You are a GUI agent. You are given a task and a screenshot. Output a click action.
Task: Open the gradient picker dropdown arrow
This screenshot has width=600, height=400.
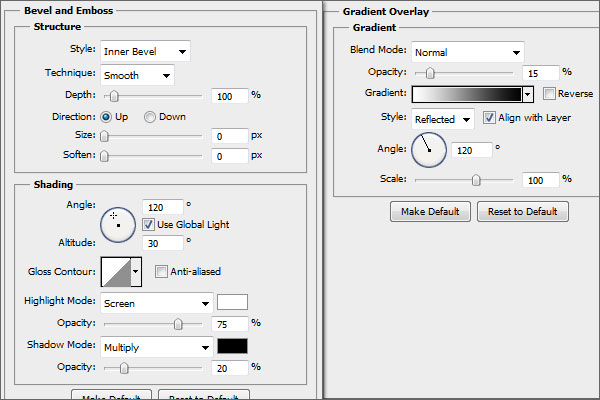[528, 94]
